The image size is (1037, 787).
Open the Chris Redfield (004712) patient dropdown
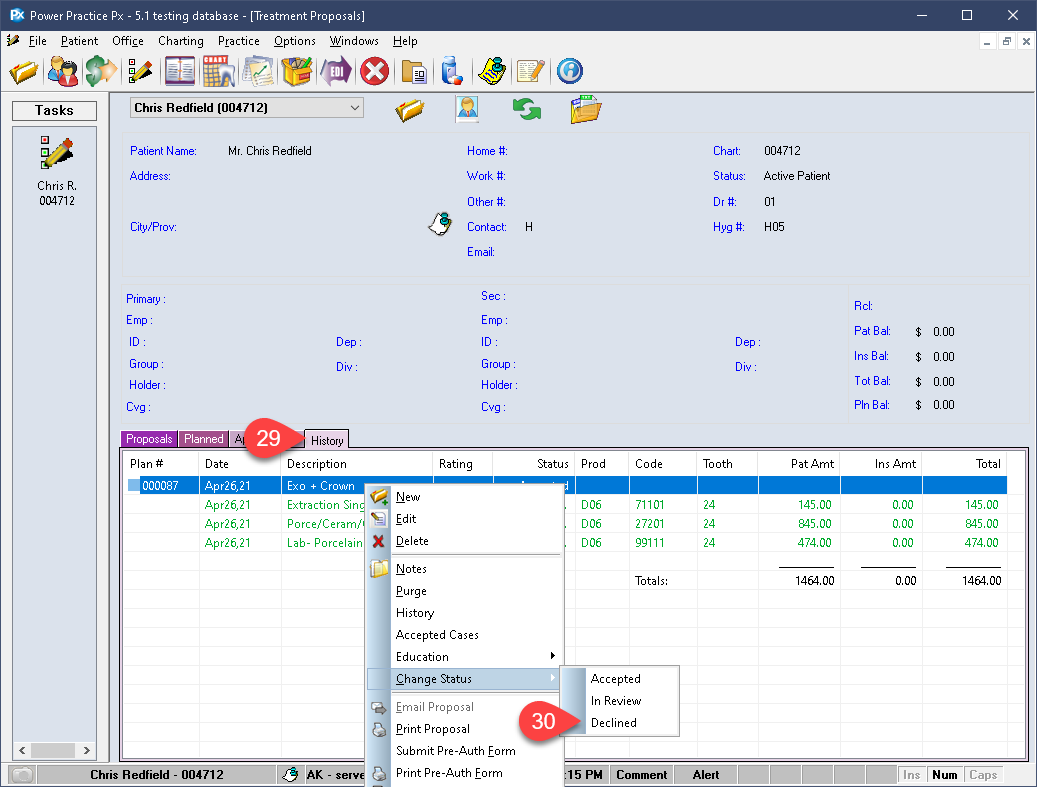[x=247, y=108]
